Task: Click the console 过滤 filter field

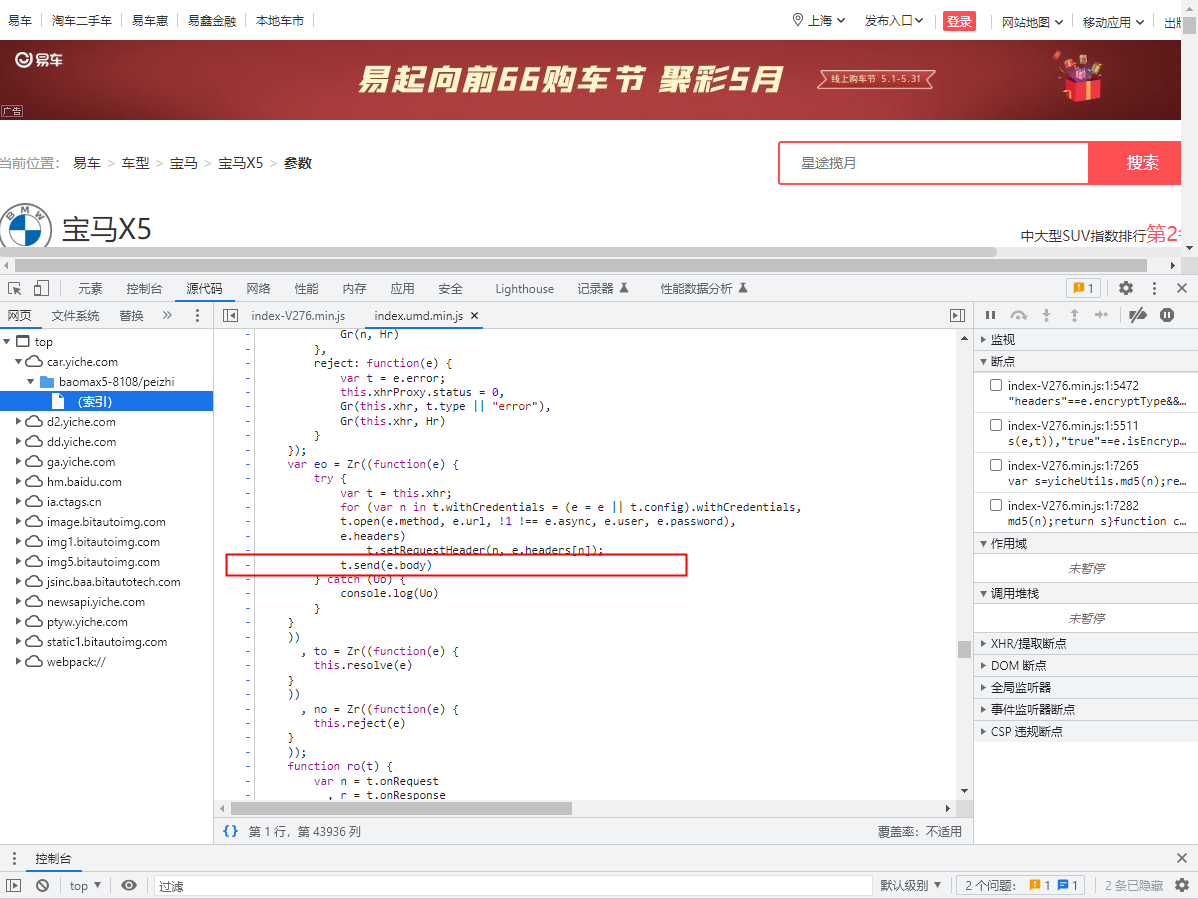Action: [513, 885]
